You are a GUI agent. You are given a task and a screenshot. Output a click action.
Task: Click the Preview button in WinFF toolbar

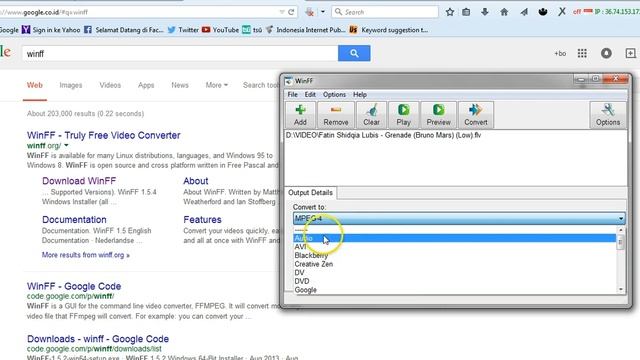[x=439, y=115]
